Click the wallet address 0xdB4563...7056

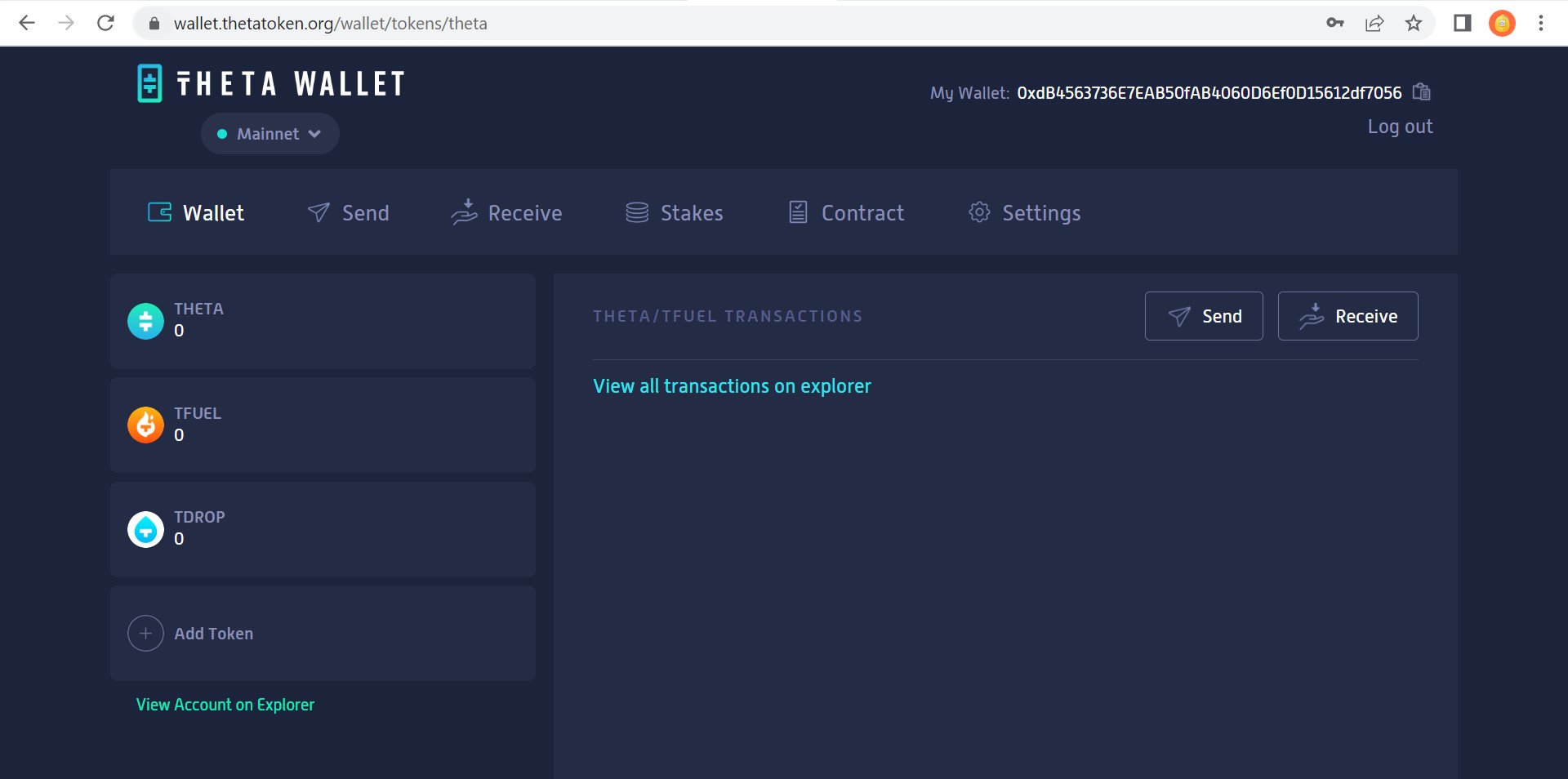click(x=1209, y=93)
